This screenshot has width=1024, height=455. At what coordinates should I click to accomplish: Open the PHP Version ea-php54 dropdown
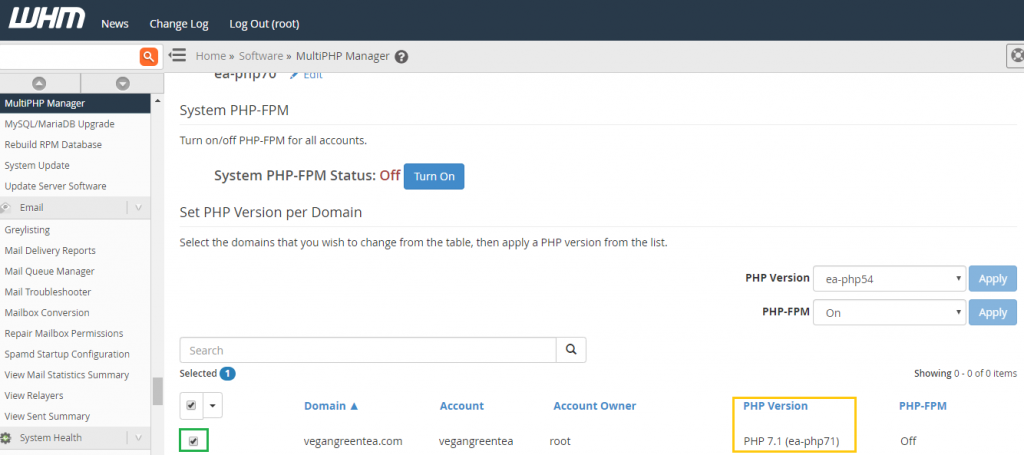(x=889, y=279)
